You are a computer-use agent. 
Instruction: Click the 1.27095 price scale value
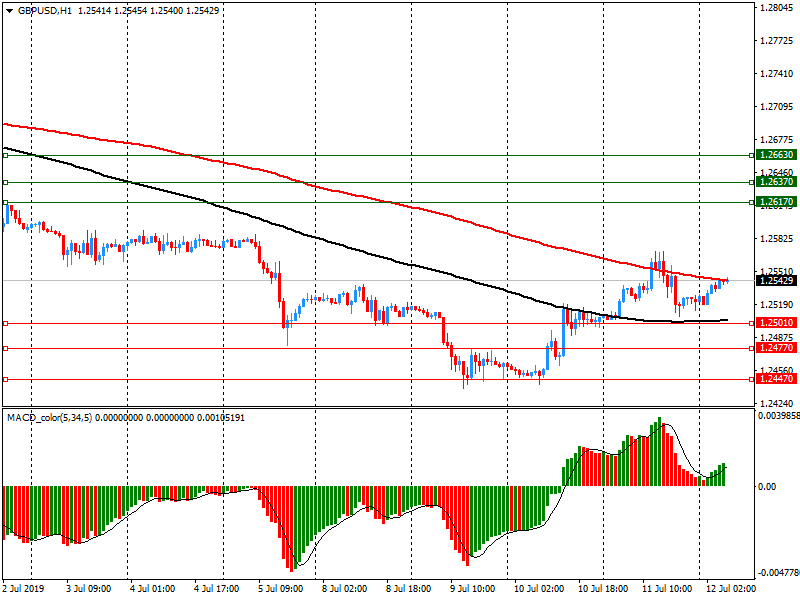pyautogui.click(x=777, y=107)
